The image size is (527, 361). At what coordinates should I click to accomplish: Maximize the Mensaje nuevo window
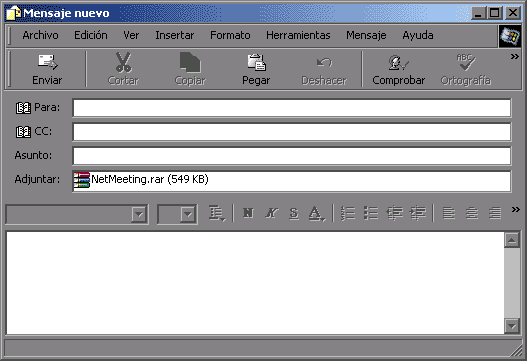[x=494, y=13]
